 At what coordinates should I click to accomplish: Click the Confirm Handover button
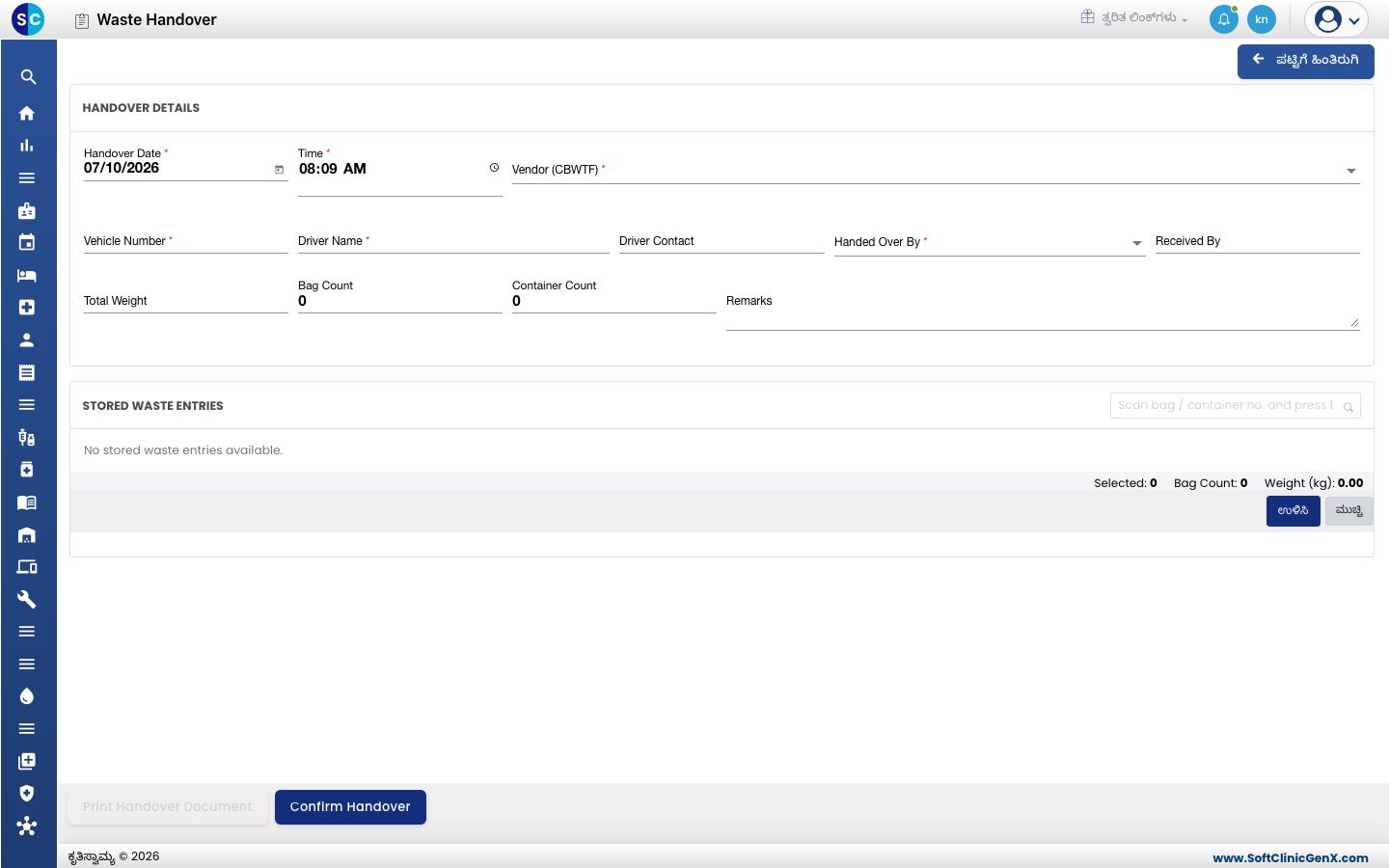pyautogui.click(x=350, y=807)
